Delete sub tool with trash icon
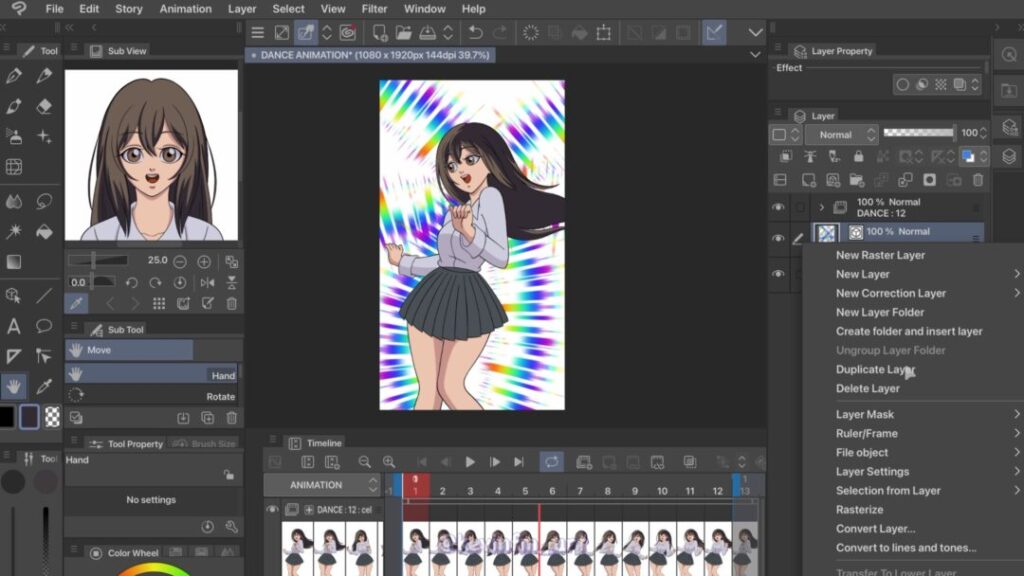 [x=231, y=418]
